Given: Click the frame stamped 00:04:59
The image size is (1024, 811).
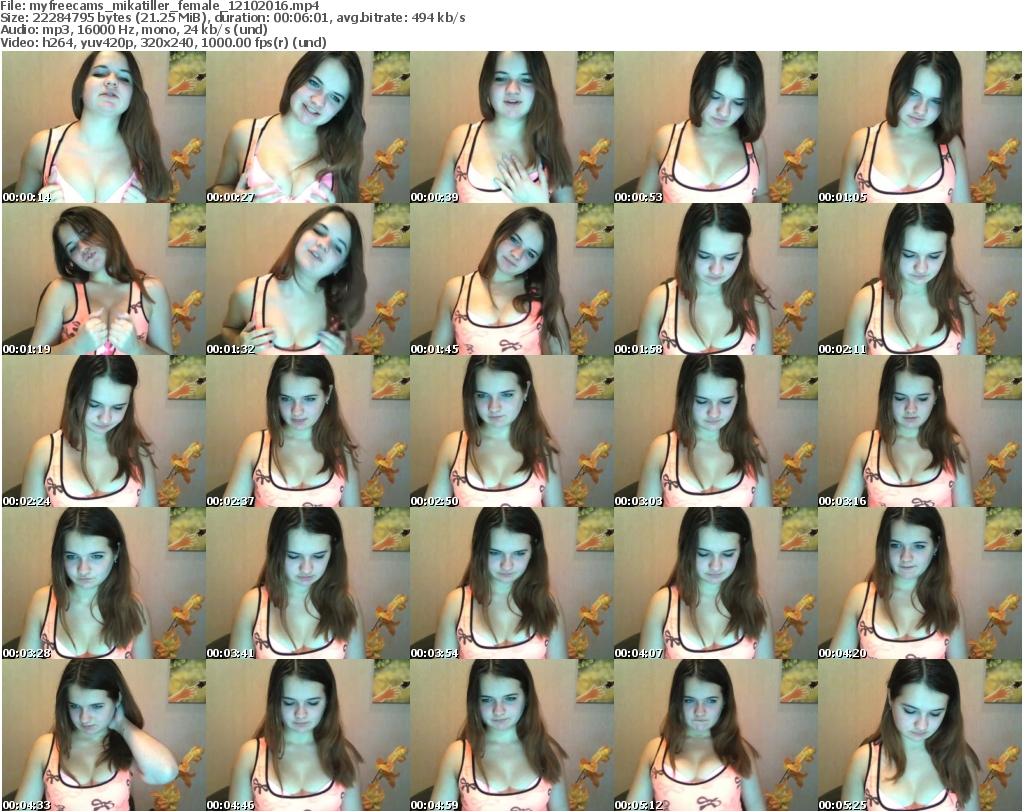Looking at the screenshot, I should (512, 735).
